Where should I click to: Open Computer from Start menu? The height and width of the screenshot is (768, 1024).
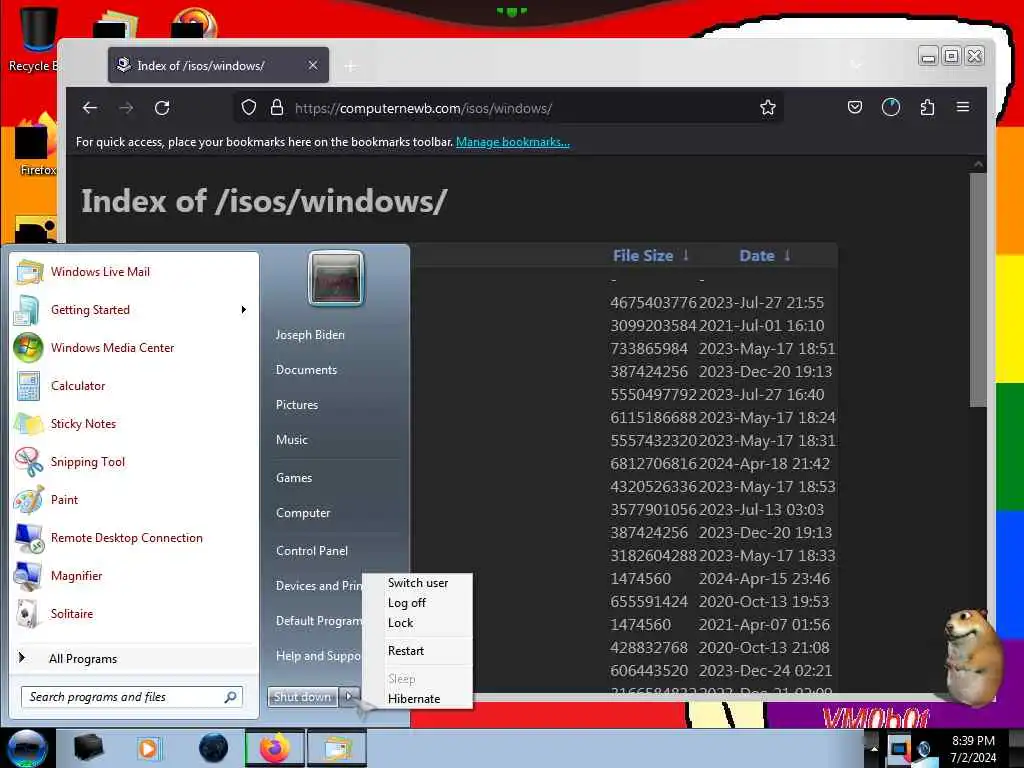click(x=303, y=513)
